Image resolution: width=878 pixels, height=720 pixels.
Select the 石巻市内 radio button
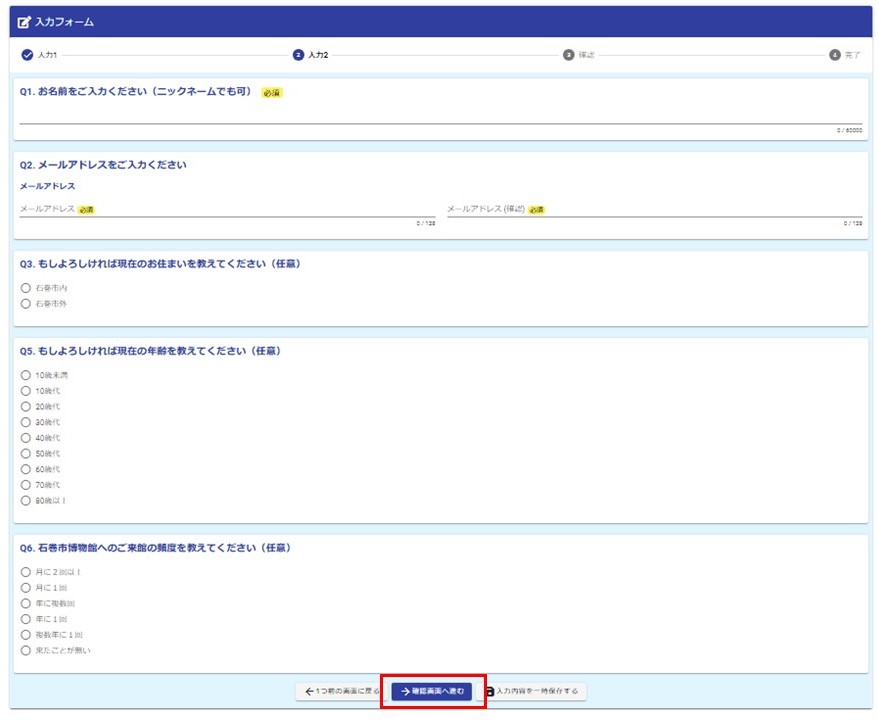click(26, 288)
